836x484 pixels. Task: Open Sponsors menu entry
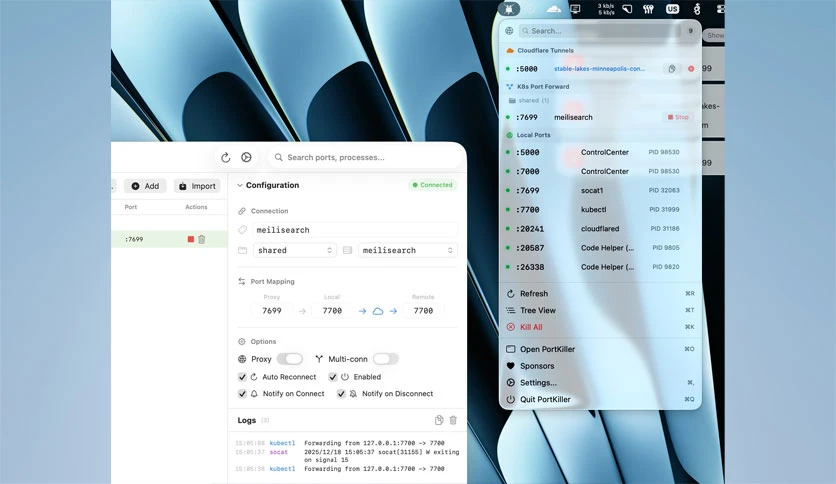(600, 366)
